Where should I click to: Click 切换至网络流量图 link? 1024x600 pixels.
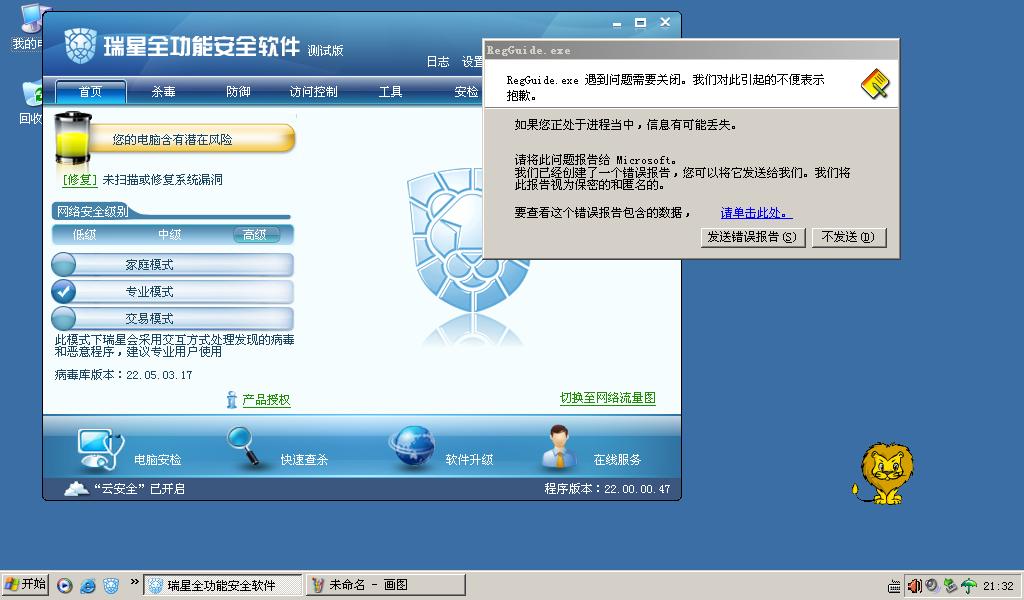click(x=607, y=398)
